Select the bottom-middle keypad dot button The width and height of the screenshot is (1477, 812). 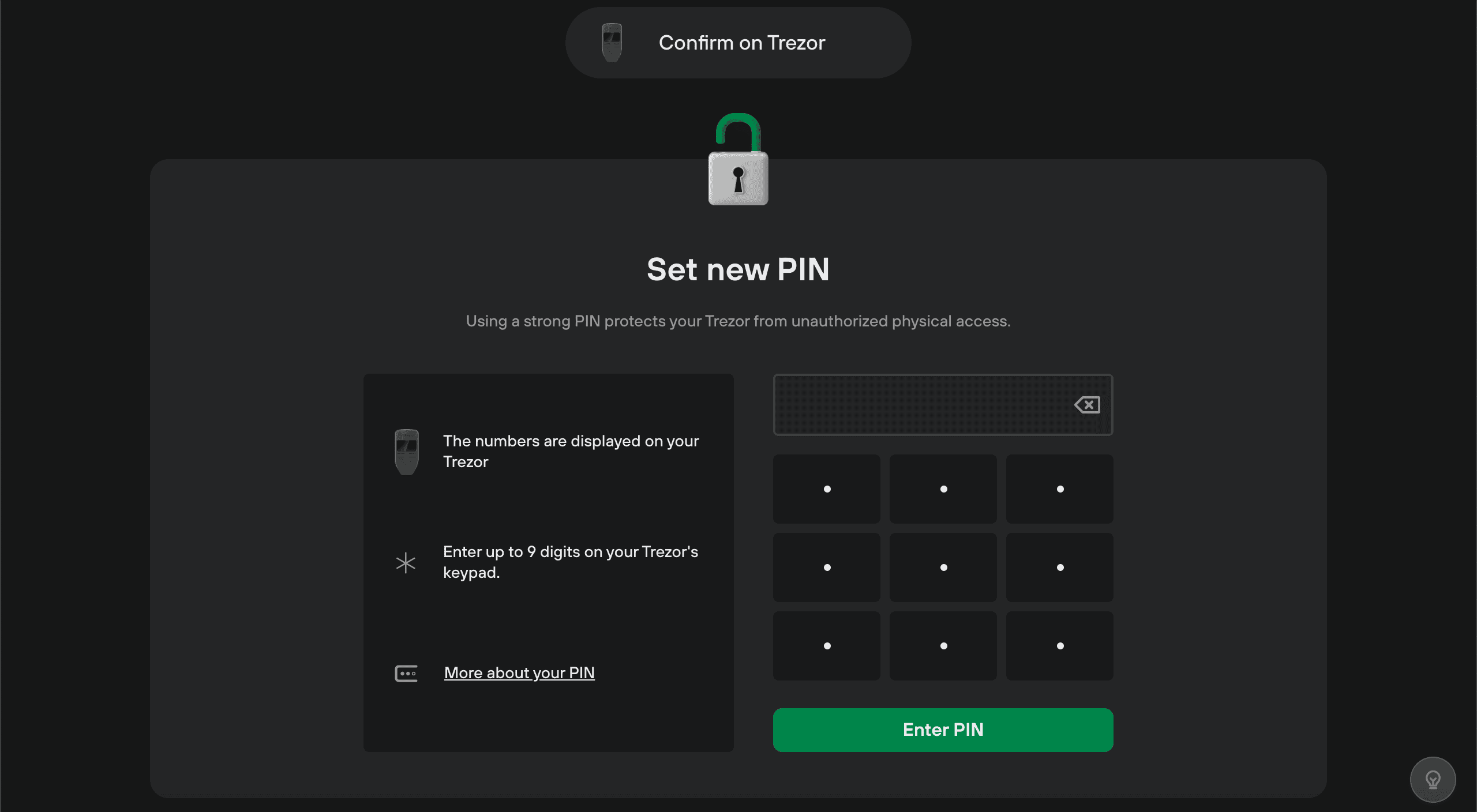pyautogui.click(x=943, y=646)
